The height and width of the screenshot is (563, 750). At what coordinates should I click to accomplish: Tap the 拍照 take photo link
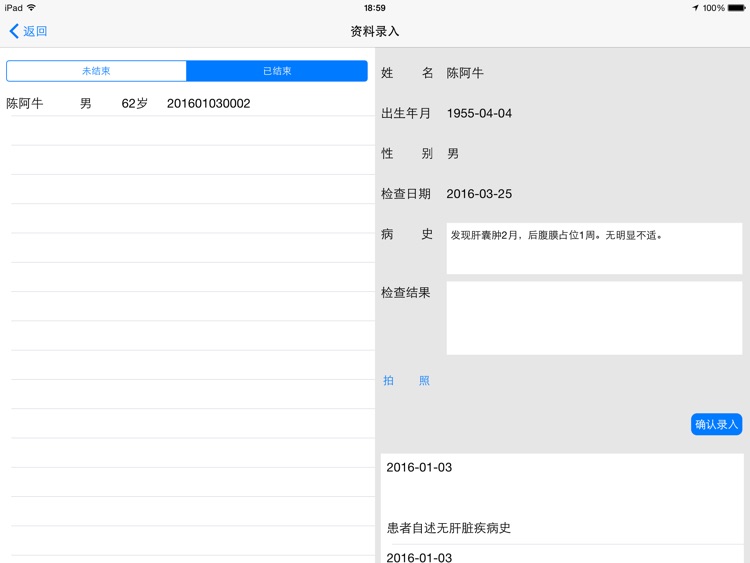(x=406, y=381)
